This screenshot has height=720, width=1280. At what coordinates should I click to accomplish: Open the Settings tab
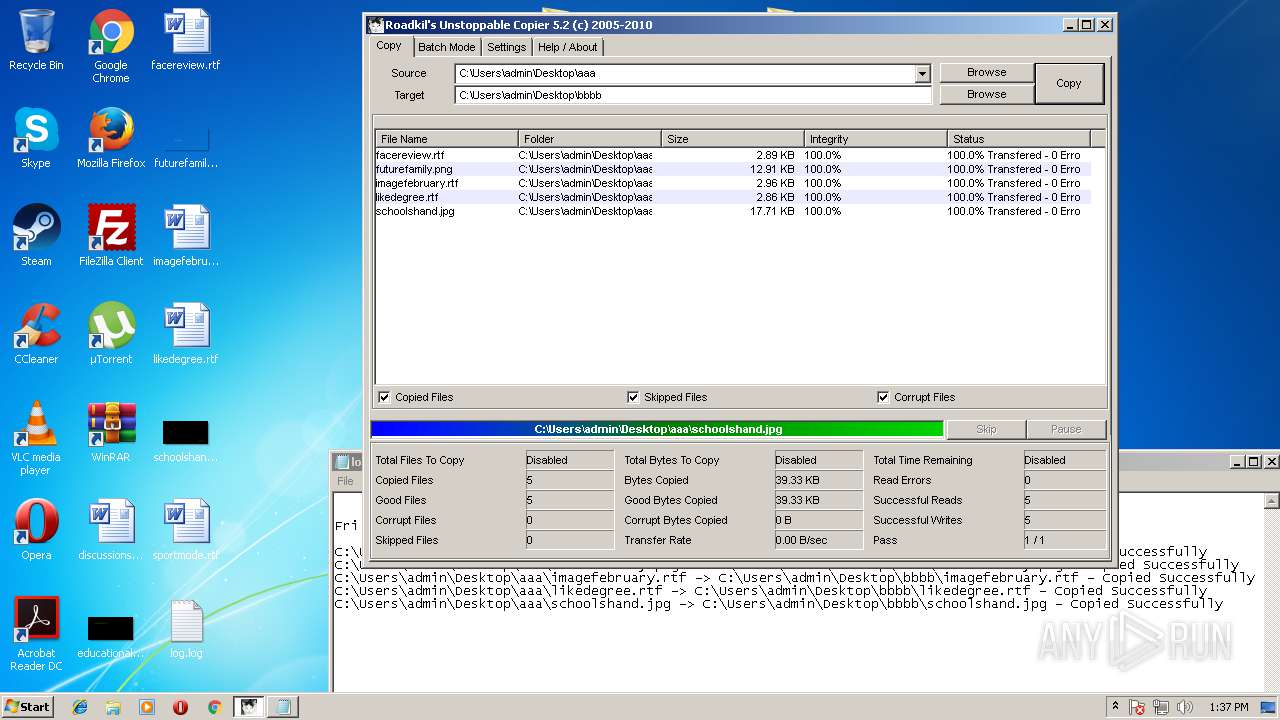click(x=506, y=47)
